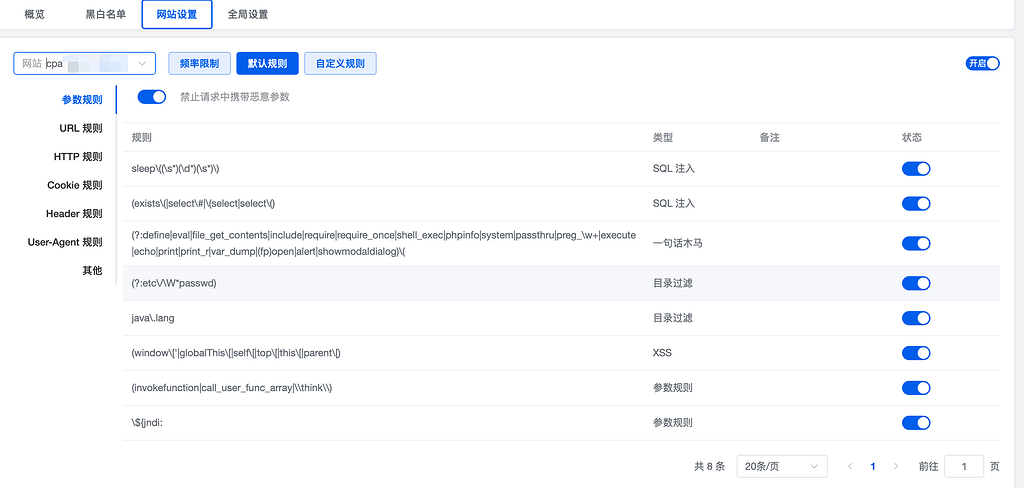Toggle the 一句话木马 rule switch

[x=916, y=243]
